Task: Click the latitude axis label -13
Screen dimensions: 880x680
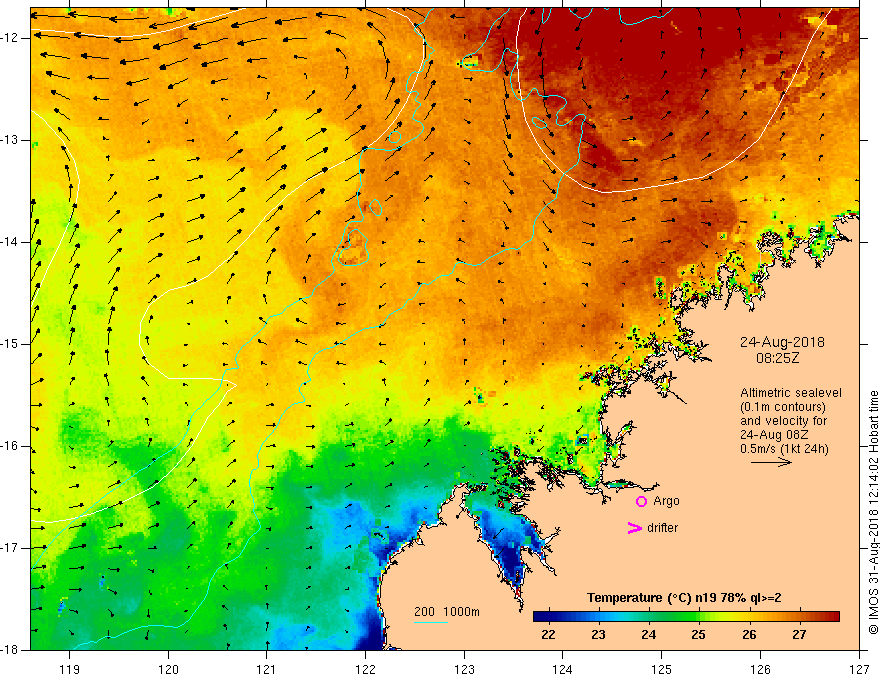Action: pyautogui.click(x=11, y=140)
